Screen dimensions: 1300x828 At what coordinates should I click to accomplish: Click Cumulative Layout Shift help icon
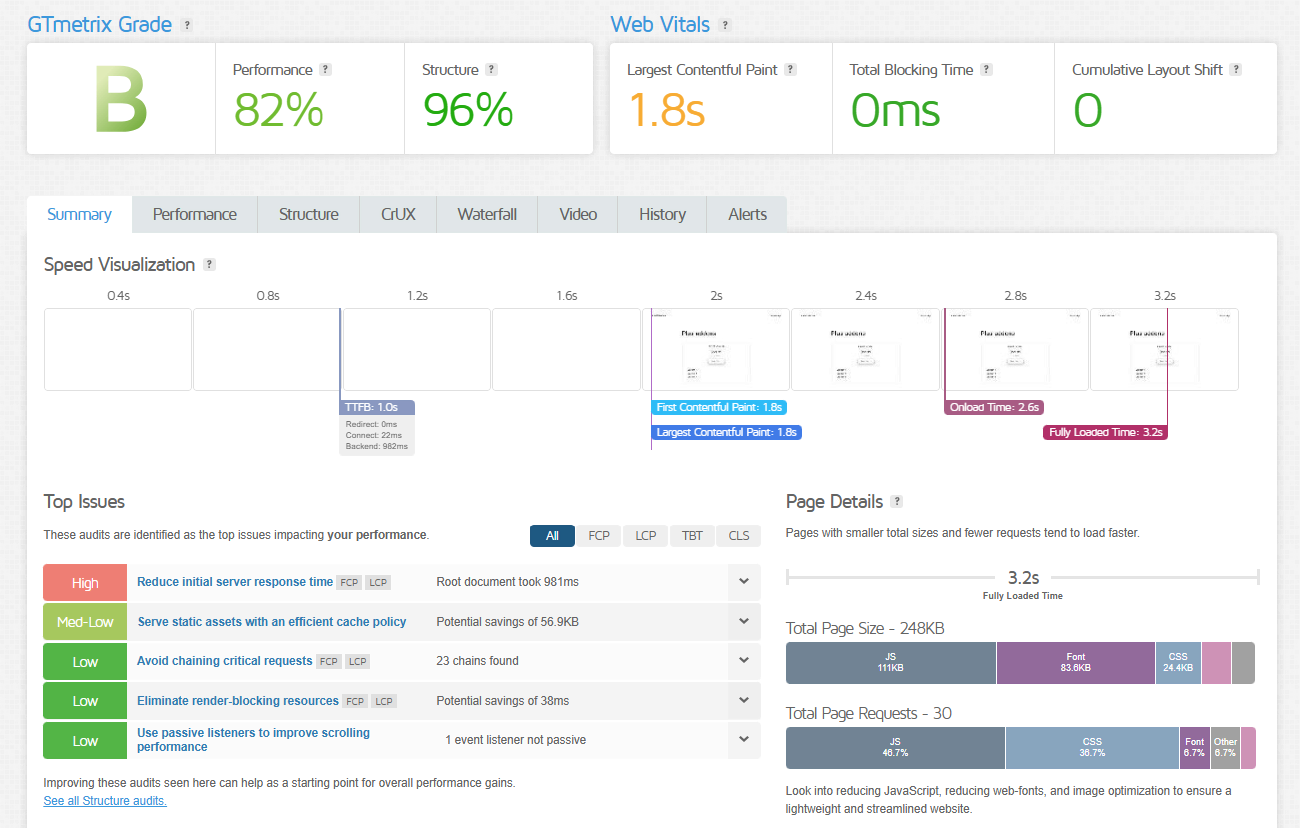1236,70
